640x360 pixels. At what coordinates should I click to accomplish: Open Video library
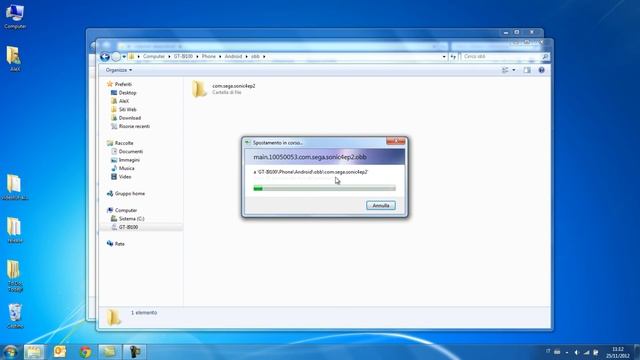tap(124, 177)
